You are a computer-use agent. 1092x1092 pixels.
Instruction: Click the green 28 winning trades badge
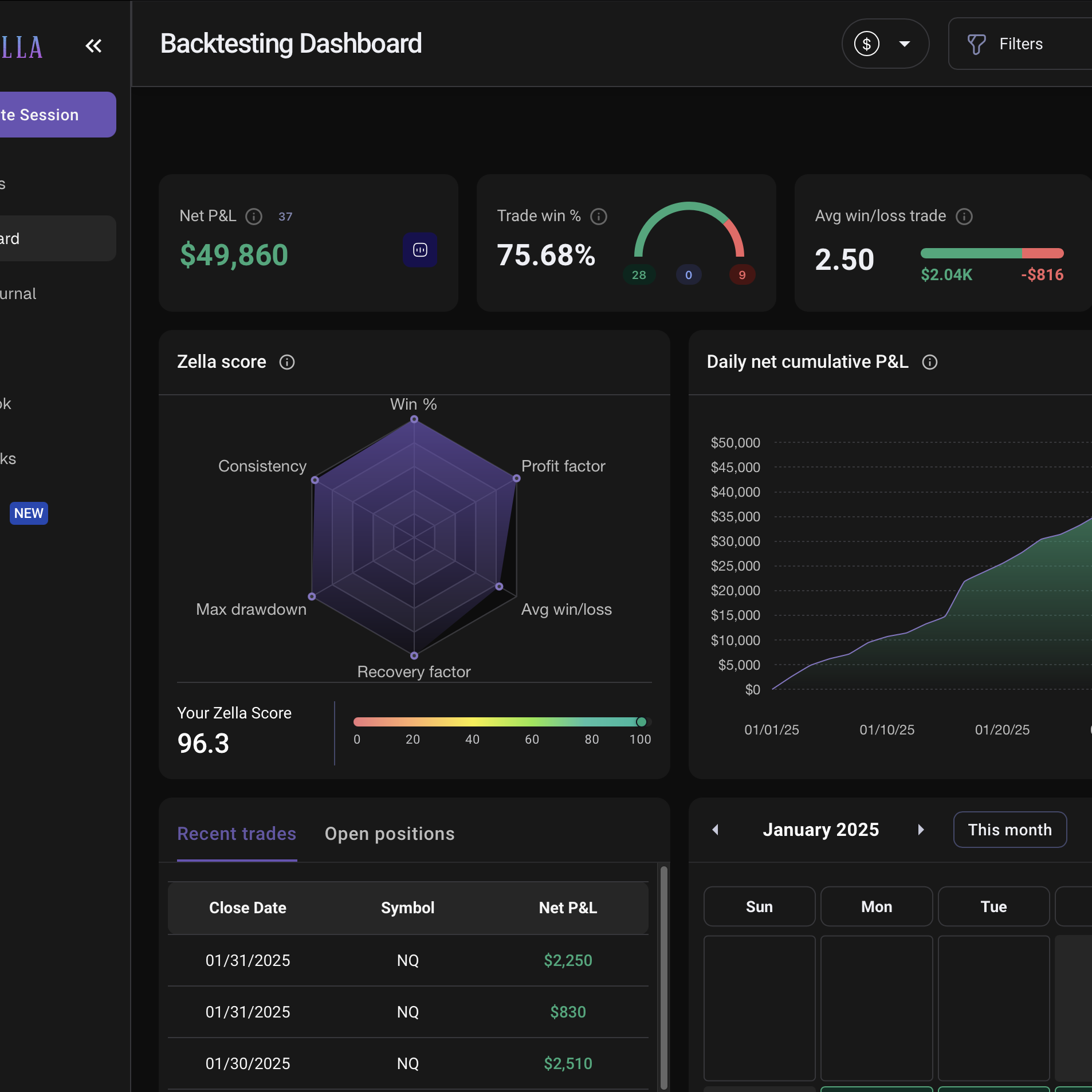pyautogui.click(x=639, y=275)
